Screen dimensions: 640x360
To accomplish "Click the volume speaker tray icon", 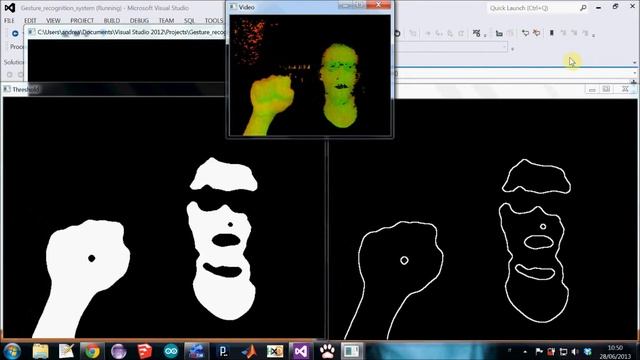I will click(575, 351).
